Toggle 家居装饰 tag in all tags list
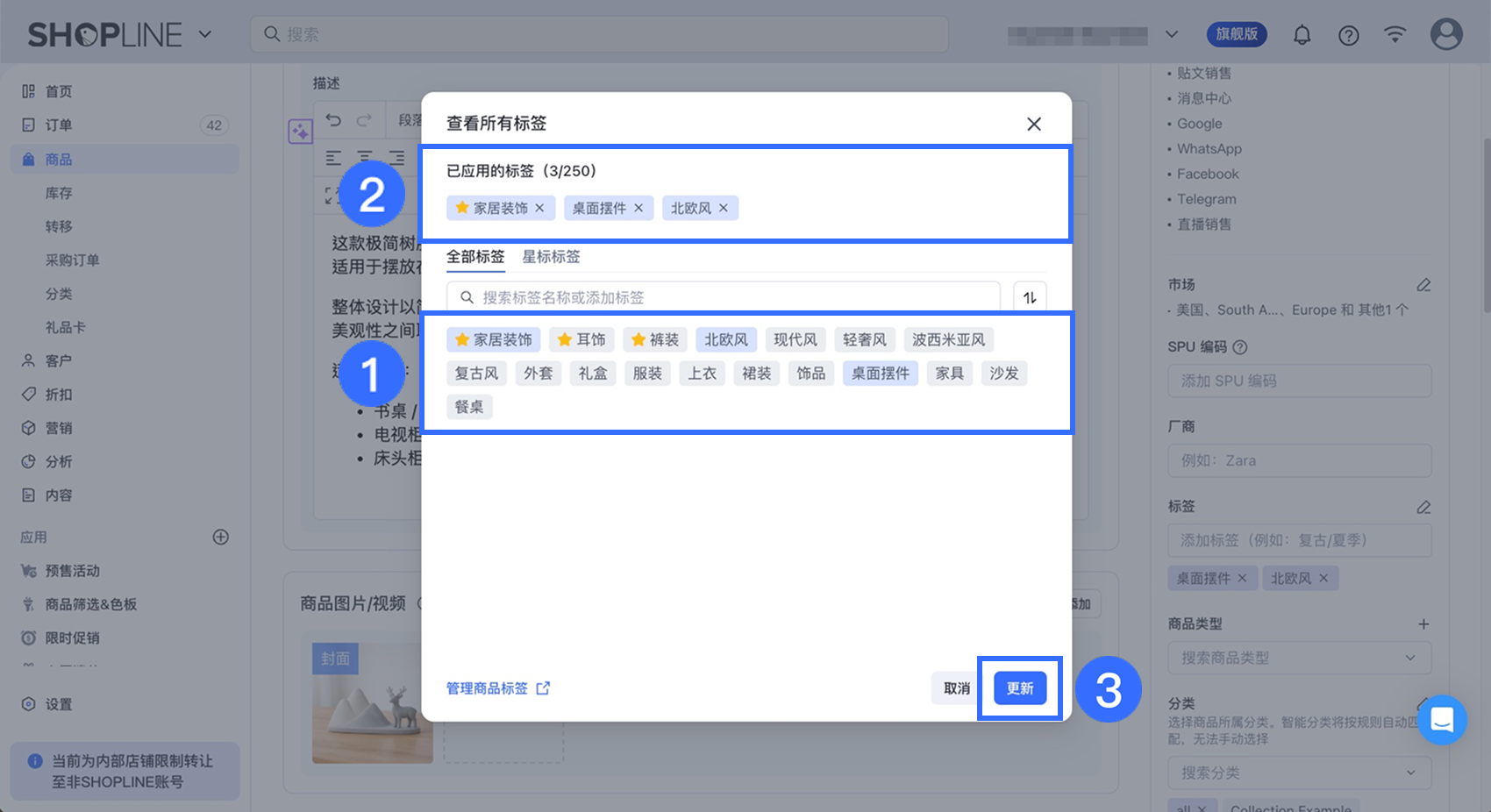 coord(493,339)
